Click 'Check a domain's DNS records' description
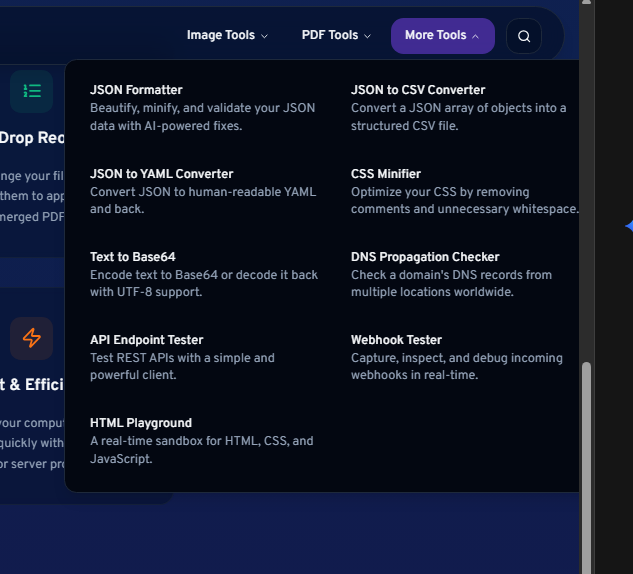This screenshot has width=633, height=574. pos(451,283)
